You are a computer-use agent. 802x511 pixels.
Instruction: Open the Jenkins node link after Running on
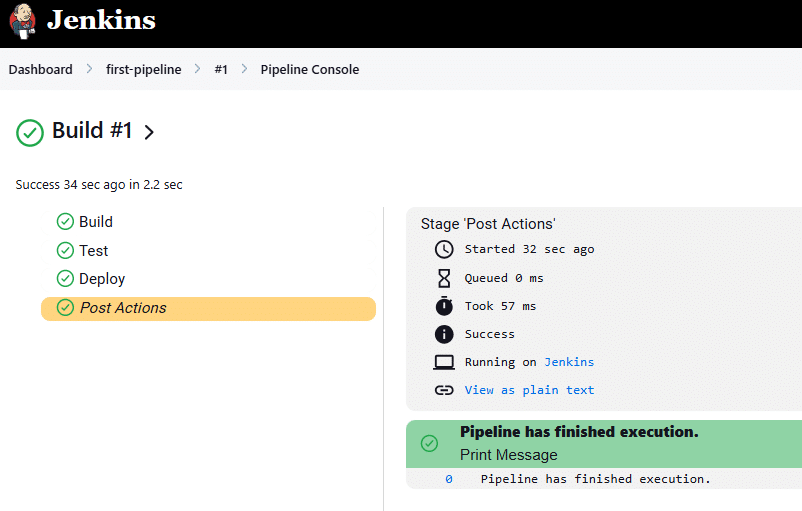[569, 362]
